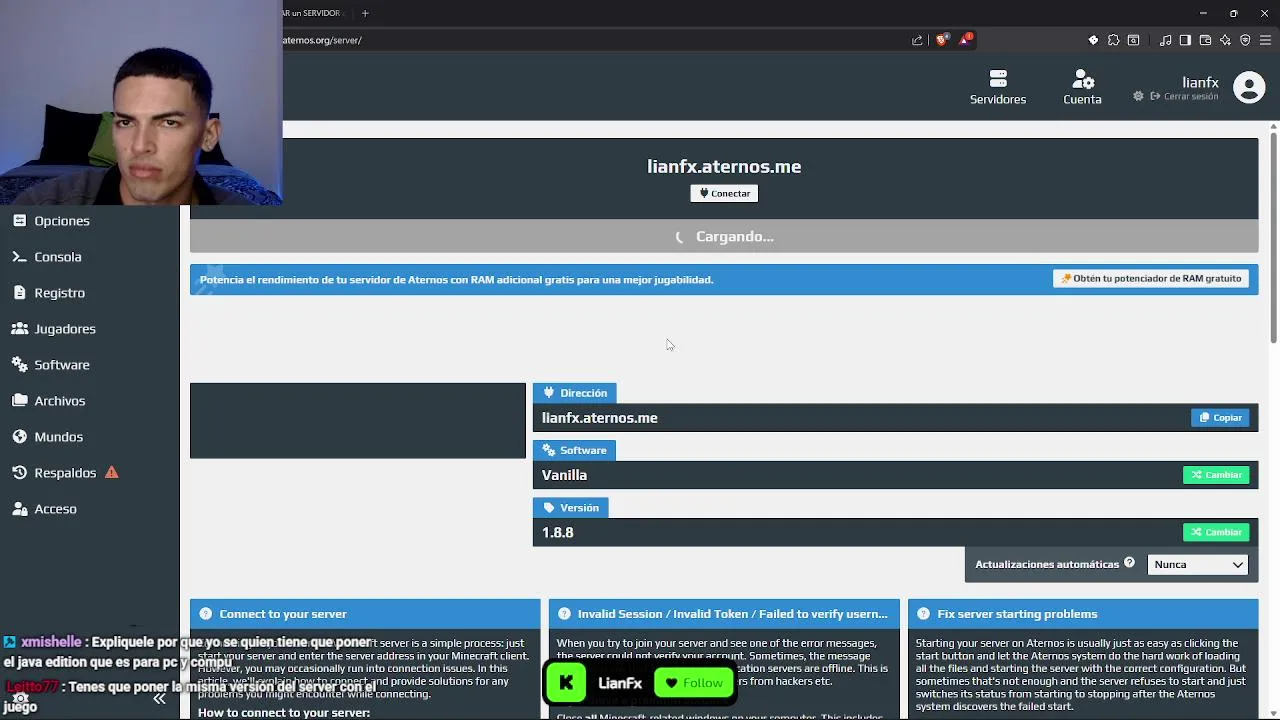
Task: Click the lianfx username in the header
Action: tap(1200, 82)
